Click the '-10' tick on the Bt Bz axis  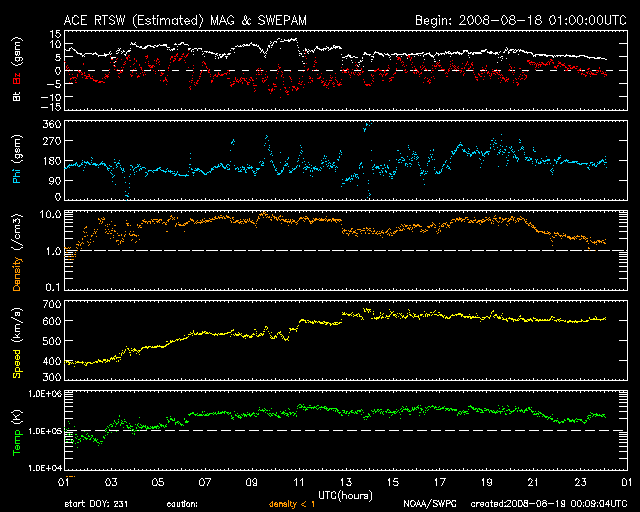(51, 97)
